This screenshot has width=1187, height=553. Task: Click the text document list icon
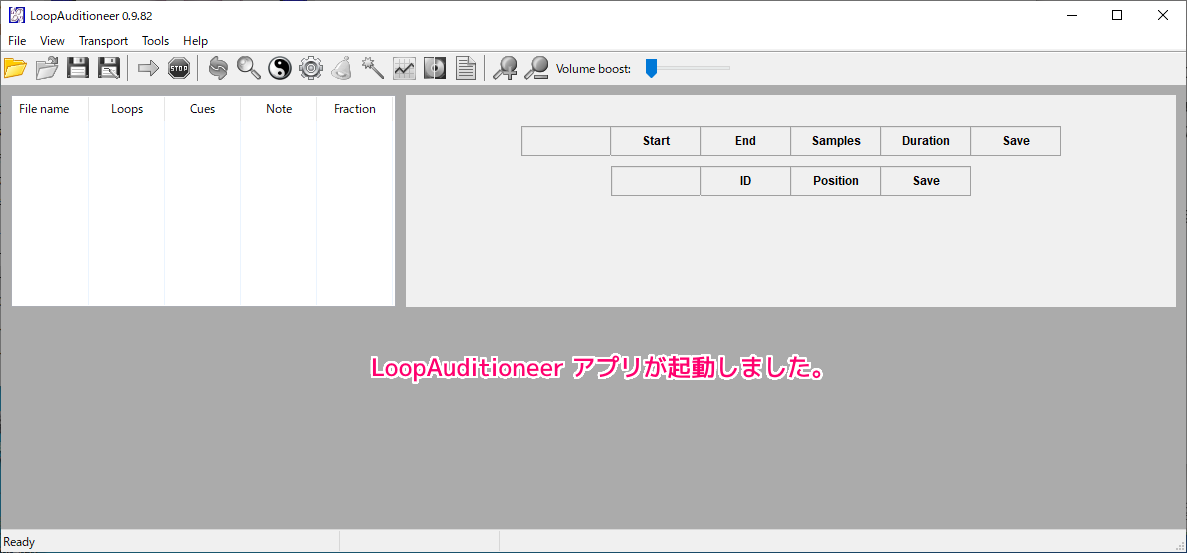tap(466, 68)
